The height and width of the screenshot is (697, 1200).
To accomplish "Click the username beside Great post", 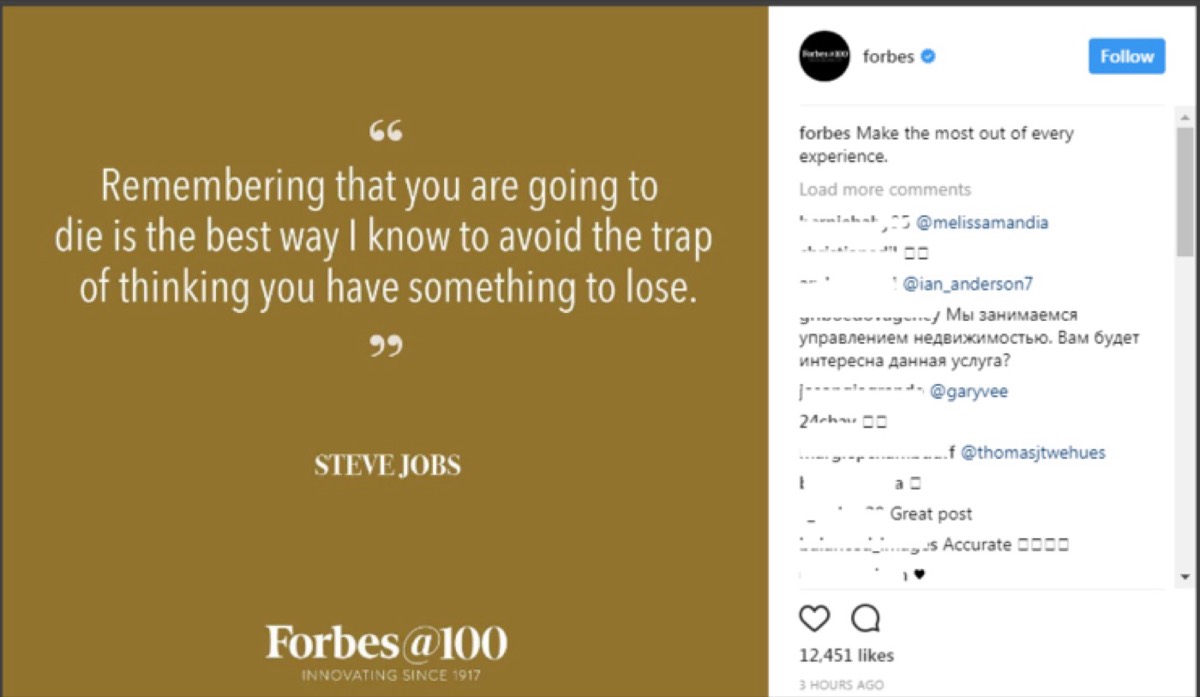I will tap(842, 514).
